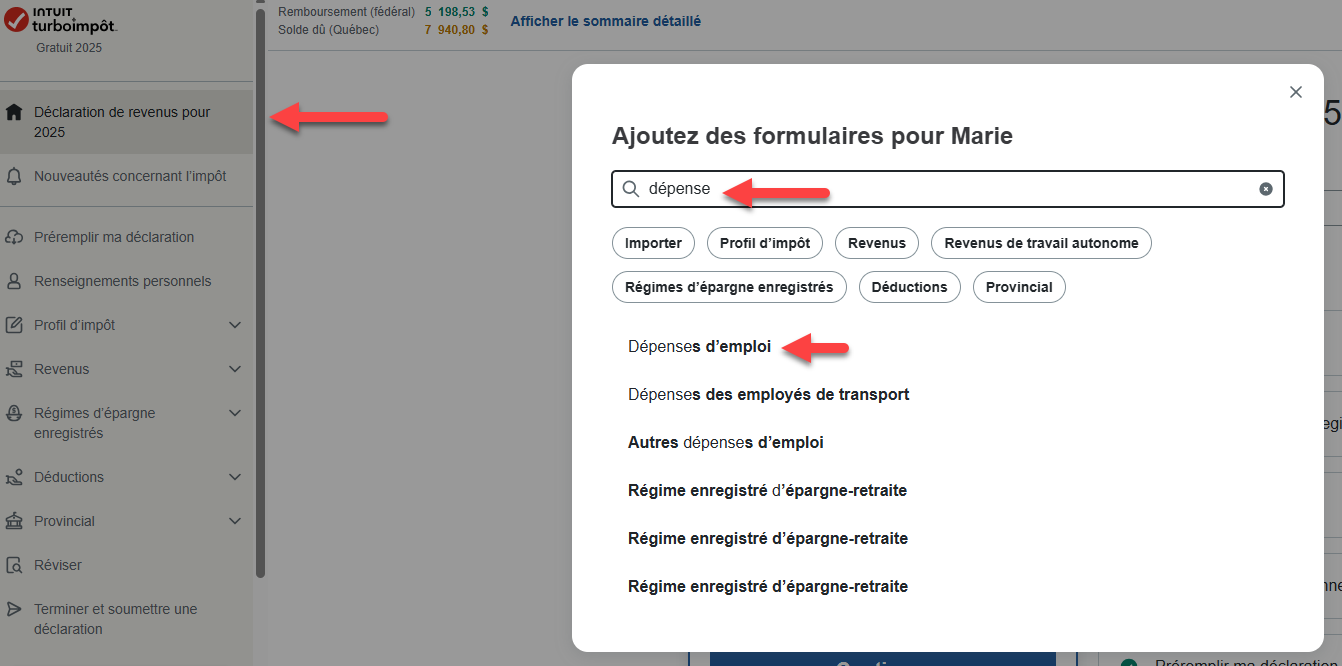Click the paper plane icon for Terminer et soumettre
Screen dimensions: 1342x666
(x=14, y=609)
